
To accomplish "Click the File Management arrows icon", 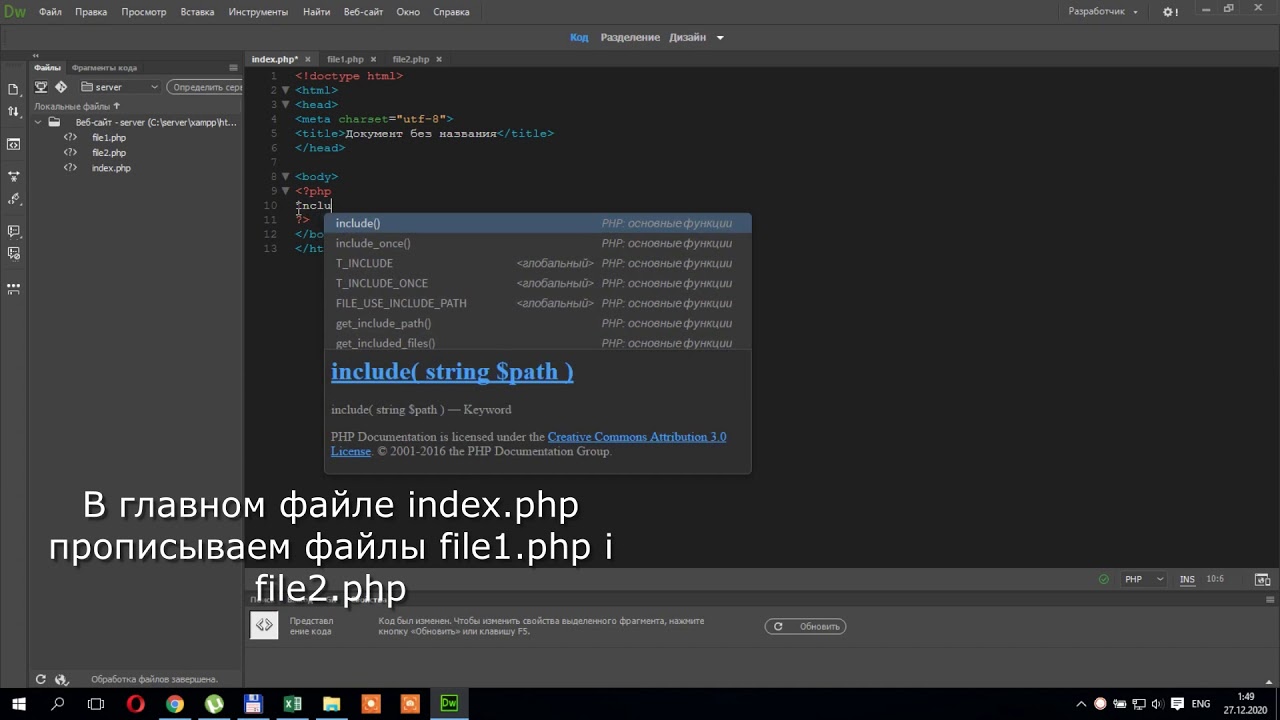I will [13, 112].
